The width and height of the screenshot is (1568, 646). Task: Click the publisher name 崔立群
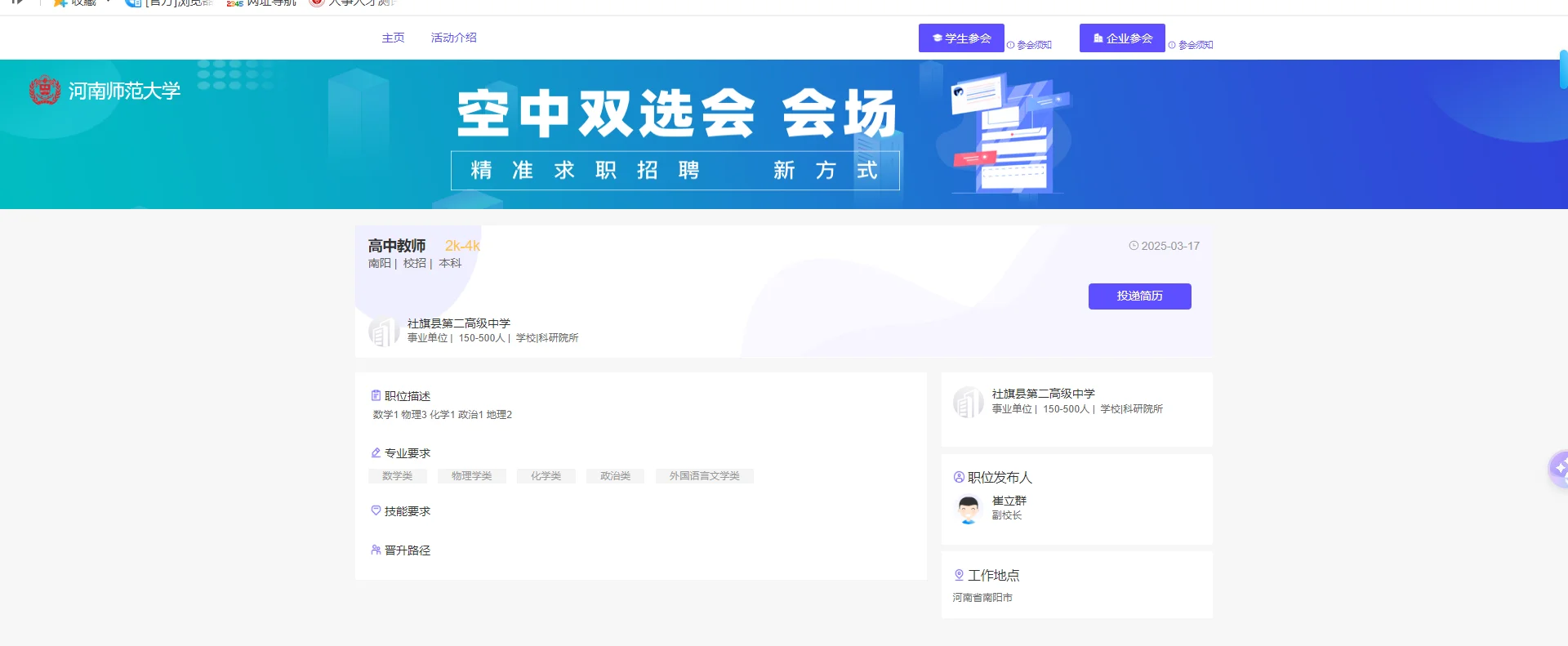click(x=1009, y=501)
